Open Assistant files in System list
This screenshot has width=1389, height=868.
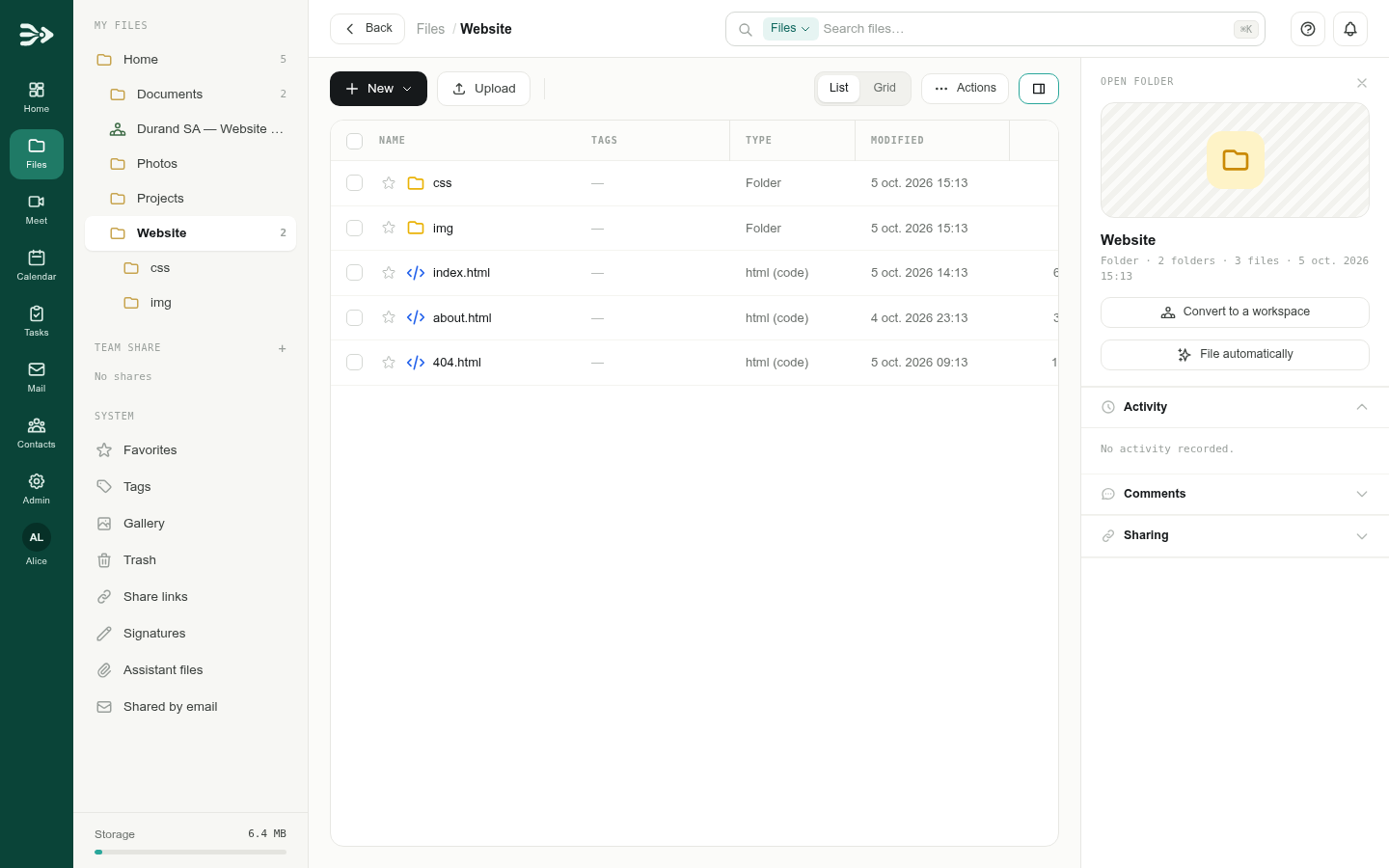[x=191, y=670]
